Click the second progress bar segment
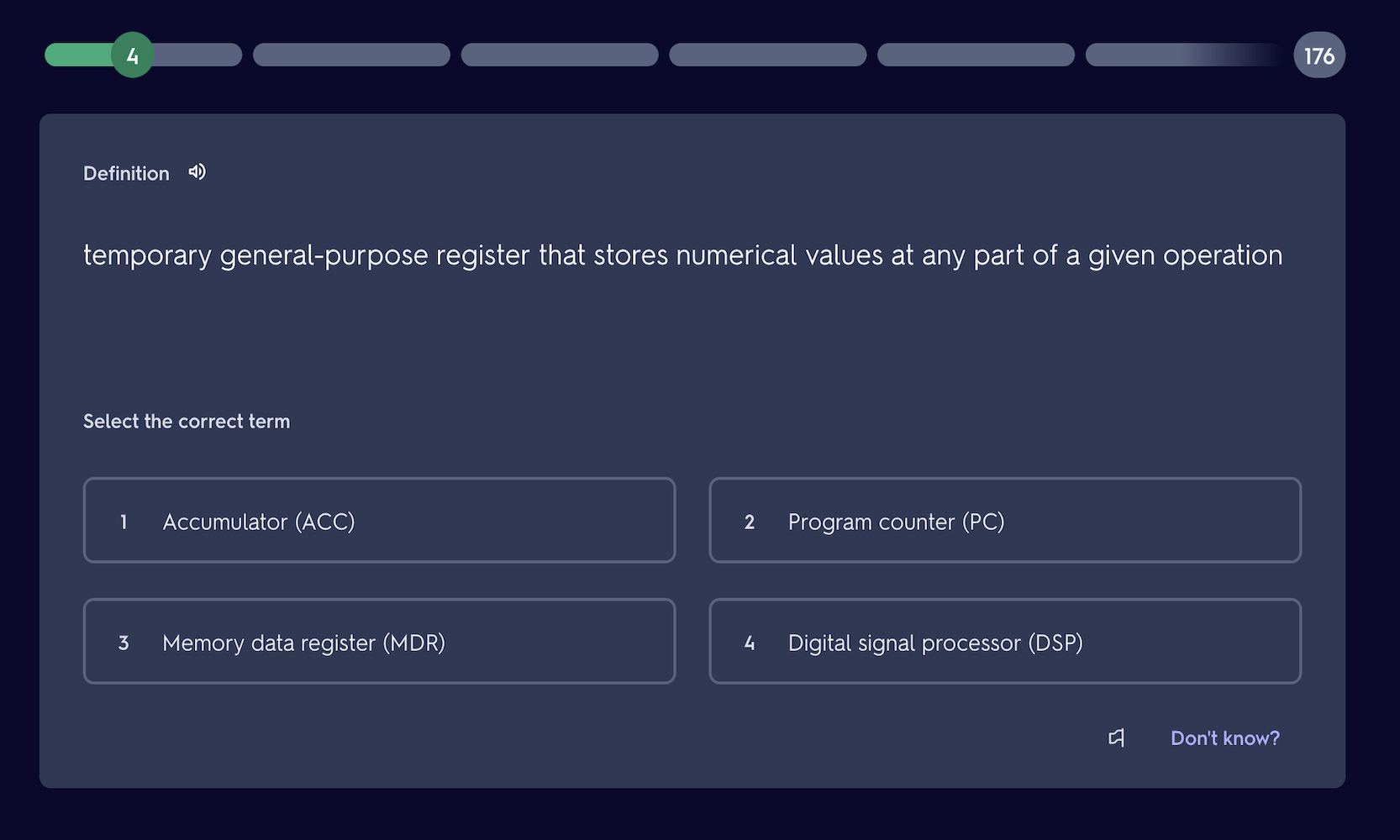 [x=351, y=55]
